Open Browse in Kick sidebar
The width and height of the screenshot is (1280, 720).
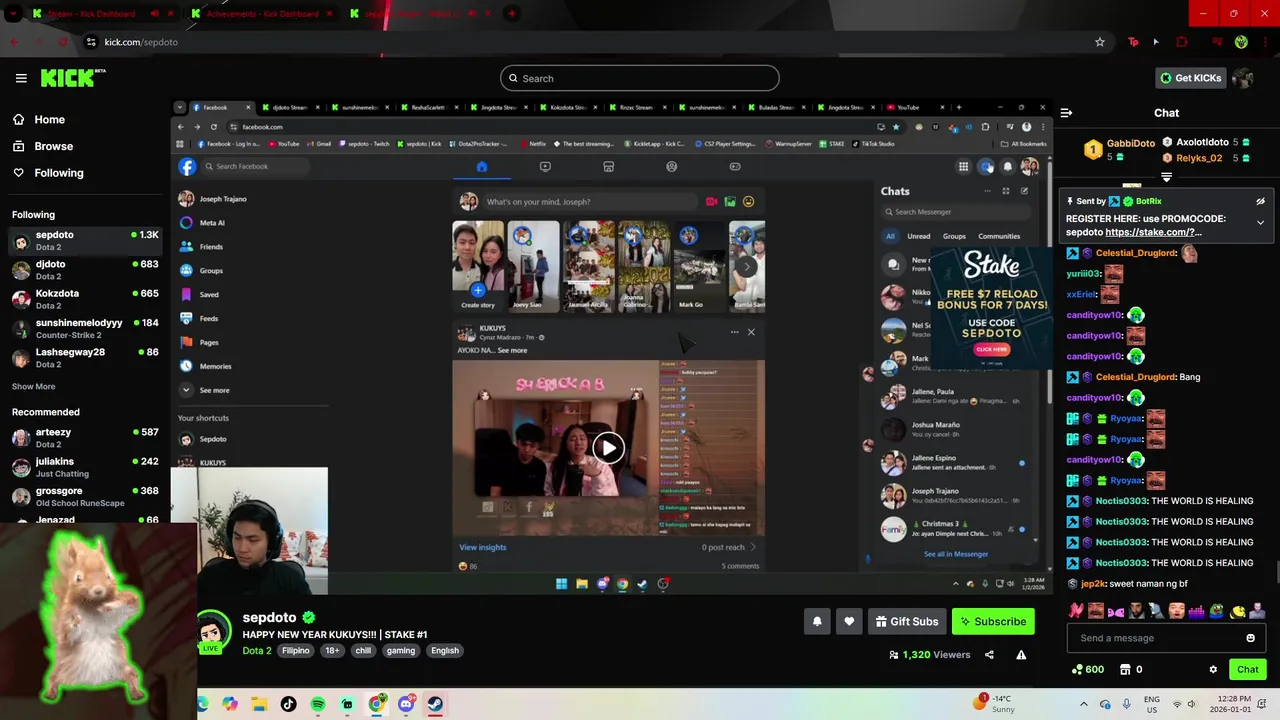click(x=43, y=146)
